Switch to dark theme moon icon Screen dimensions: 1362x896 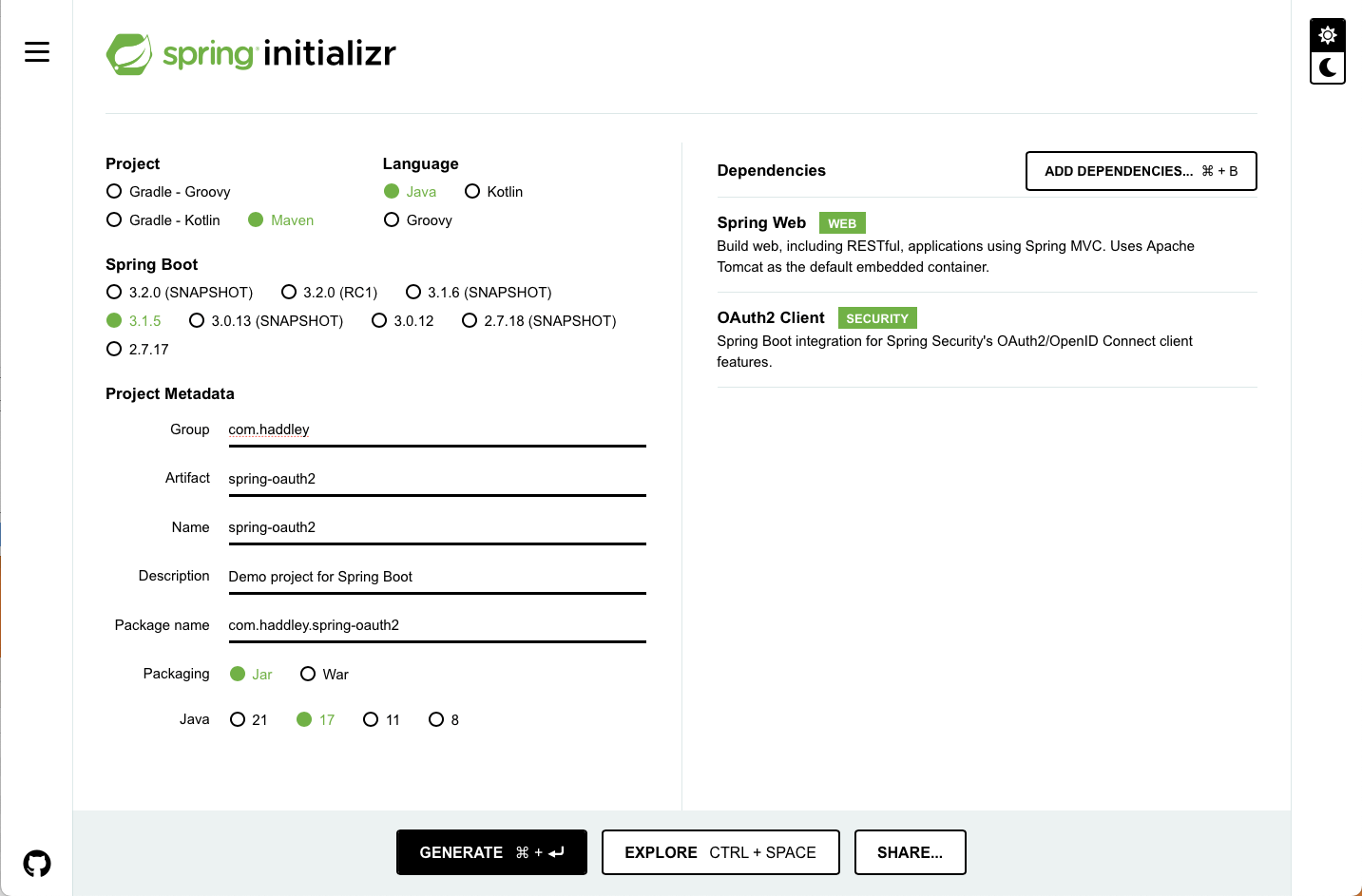pos(1328,67)
